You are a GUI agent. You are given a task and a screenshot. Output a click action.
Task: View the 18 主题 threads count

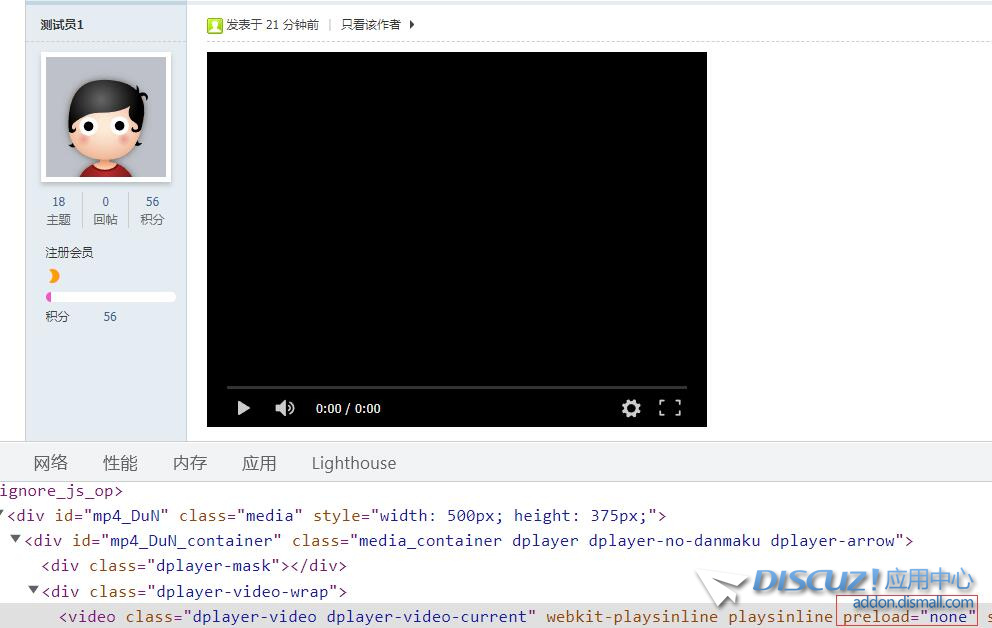click(x=59, y=210)
